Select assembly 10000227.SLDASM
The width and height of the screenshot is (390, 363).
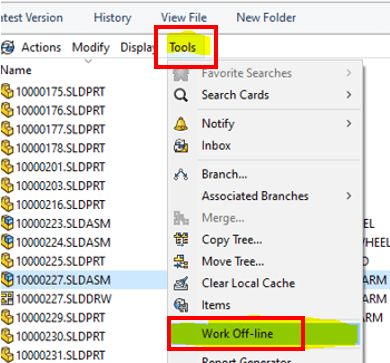point(63,280)
